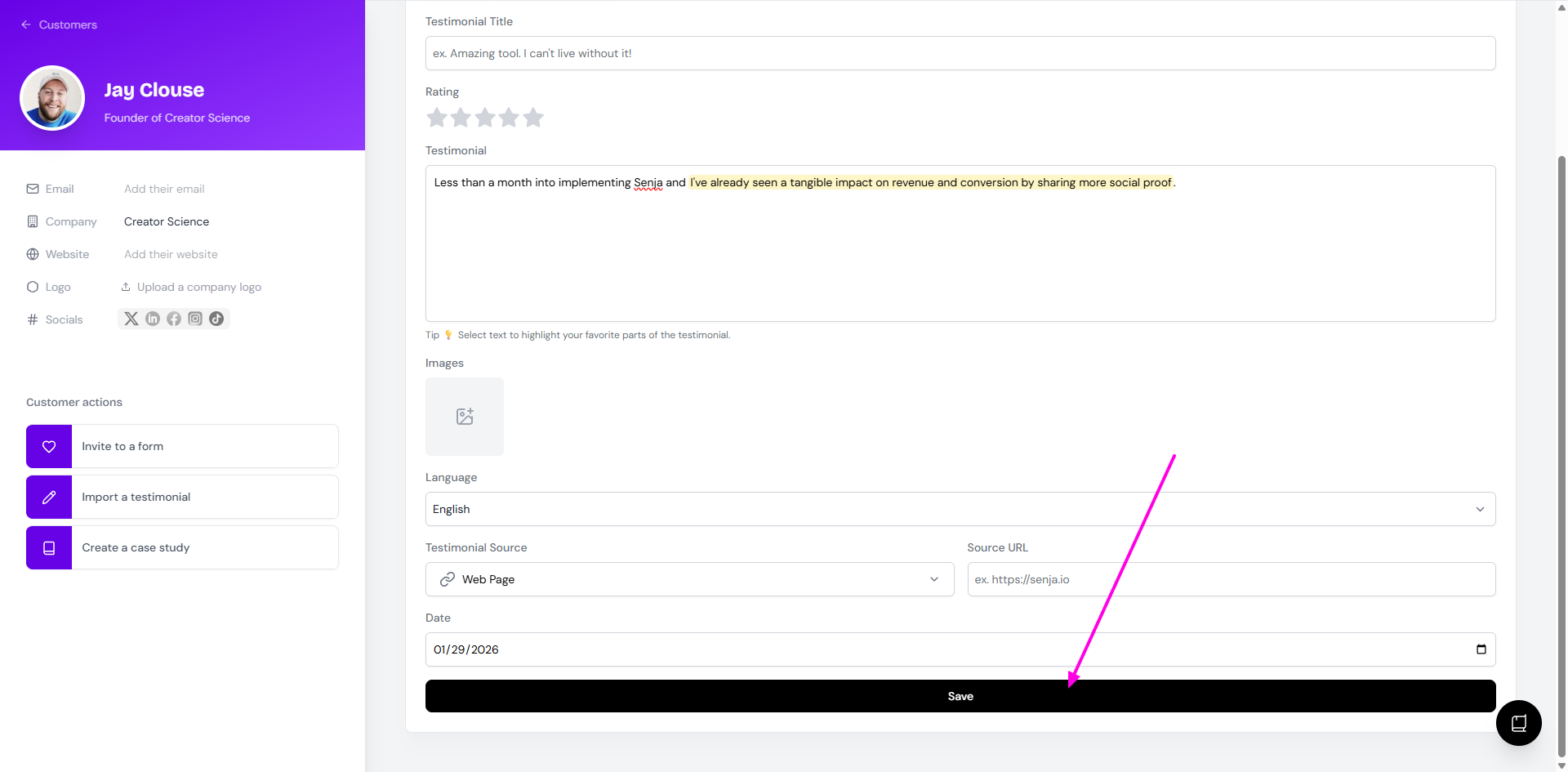Viewport: 1568px width, 772px height.
Task: Go back to Customers list
Action: point(59,25)
